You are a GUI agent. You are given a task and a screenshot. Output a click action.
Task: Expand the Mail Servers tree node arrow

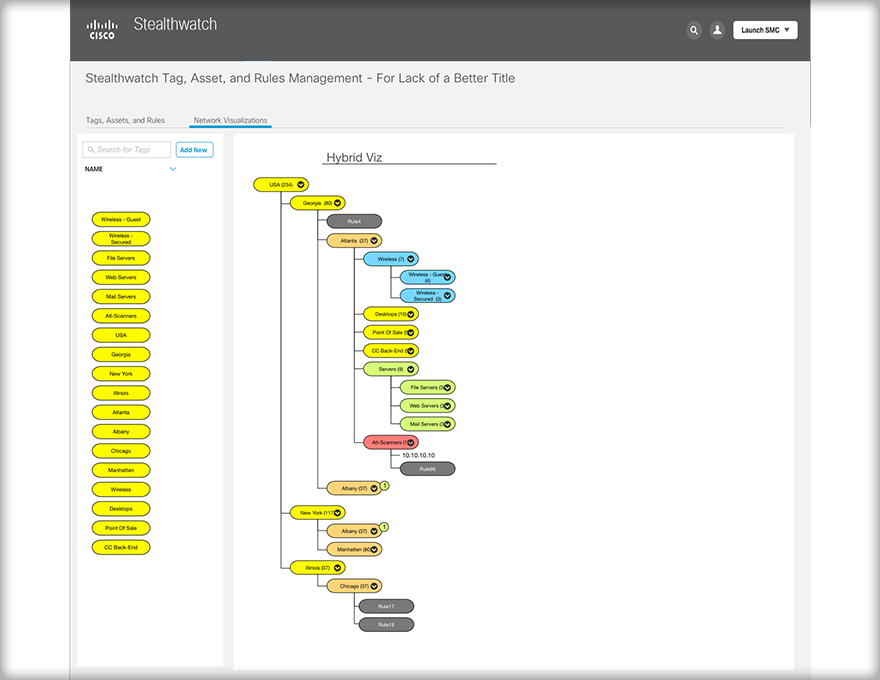click(x=447, y=425)
